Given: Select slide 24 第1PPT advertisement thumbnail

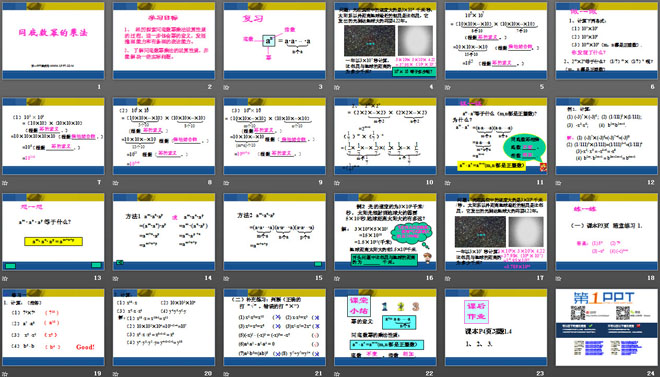Looking at the screenshot, I should [607, 327].
